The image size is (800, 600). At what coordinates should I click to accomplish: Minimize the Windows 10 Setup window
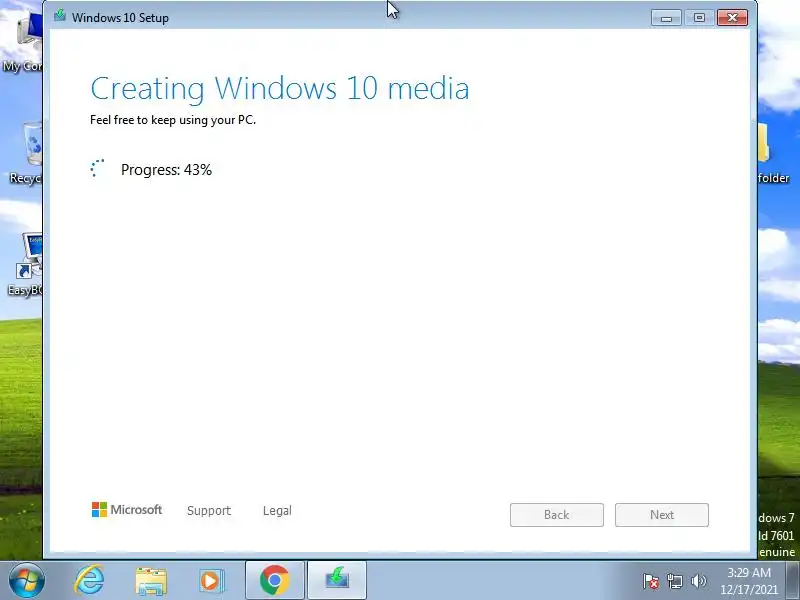coord(666,18)
